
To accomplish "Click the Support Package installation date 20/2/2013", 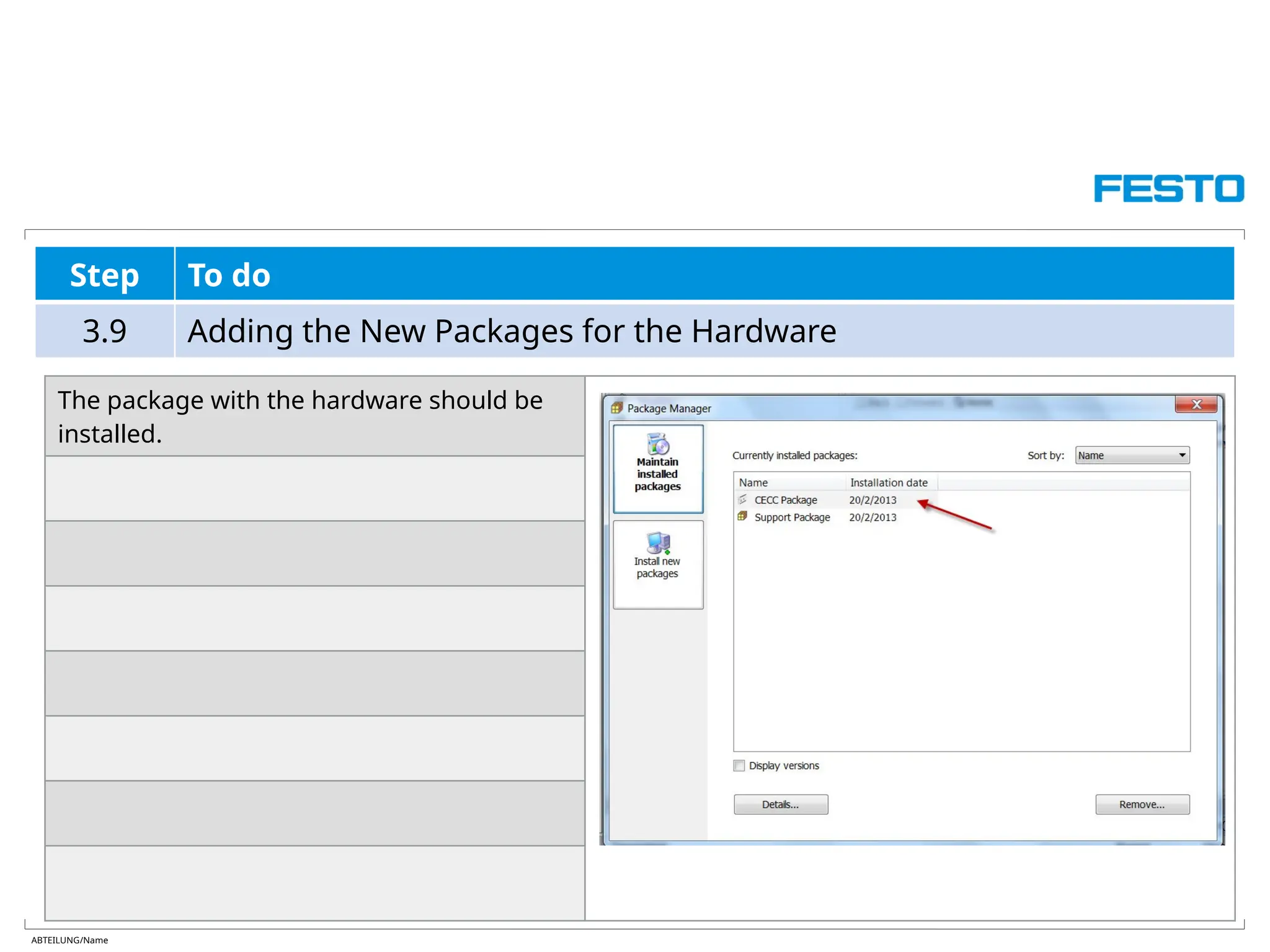I will [873, 518].
